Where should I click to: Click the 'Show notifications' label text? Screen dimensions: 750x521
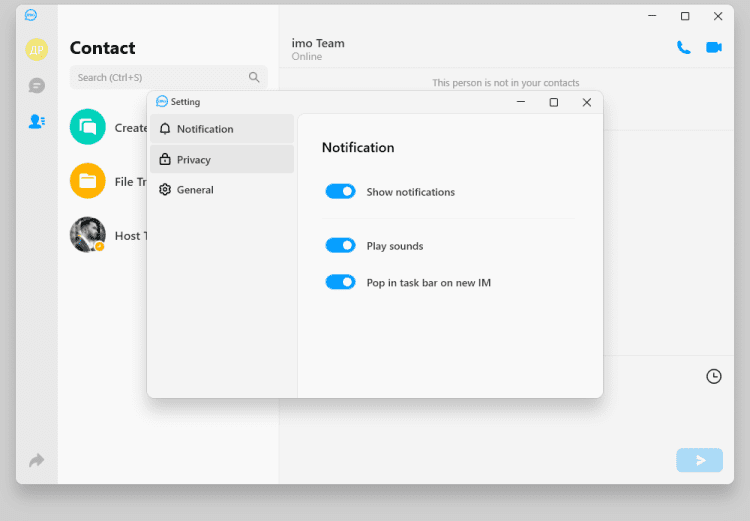pyautogui.click(x=410, y=192)
